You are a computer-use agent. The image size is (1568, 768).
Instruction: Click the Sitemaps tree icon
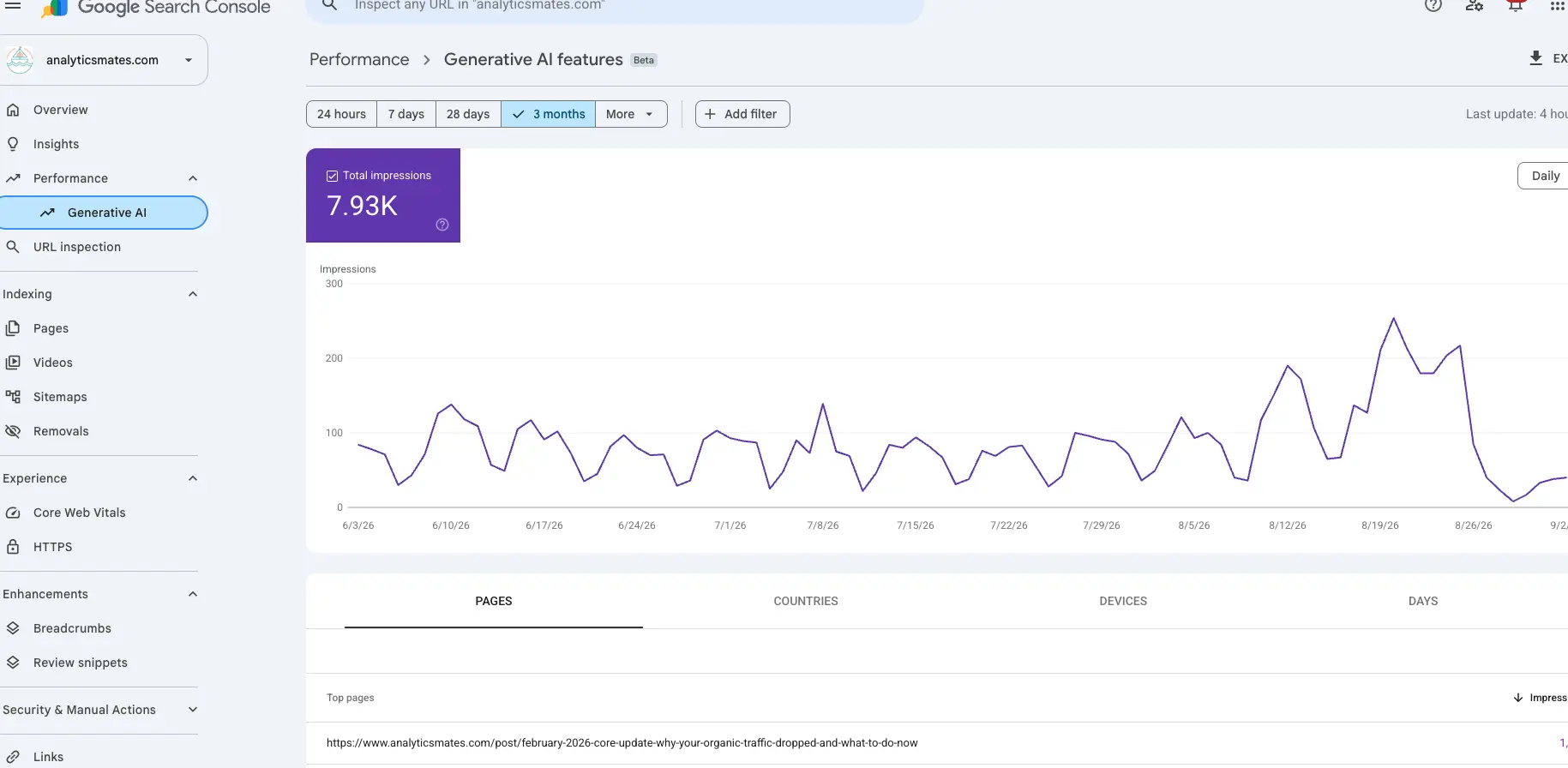point(13,397)
